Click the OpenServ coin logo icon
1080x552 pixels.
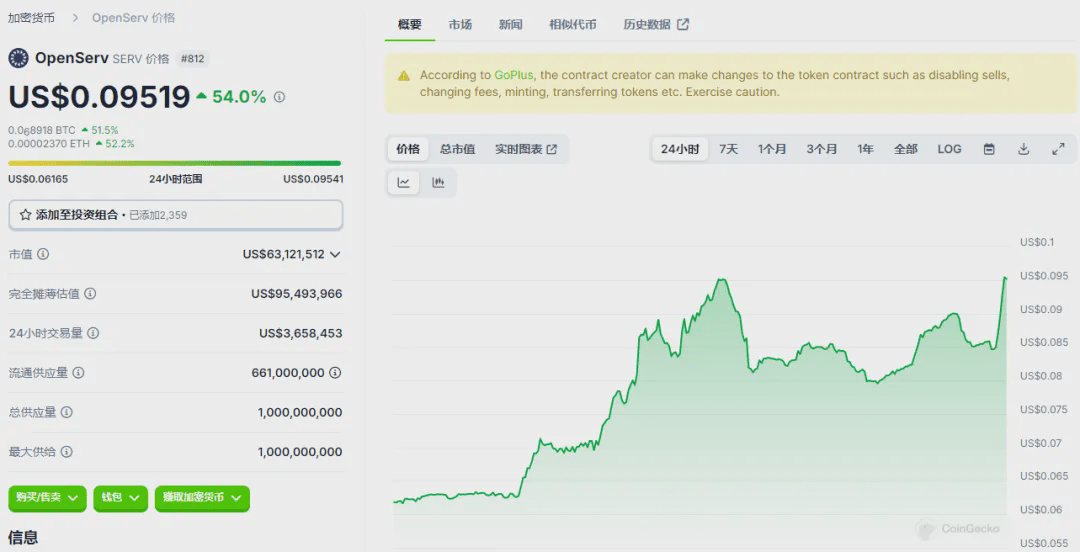pyautogui.click(x=19, y=59)
